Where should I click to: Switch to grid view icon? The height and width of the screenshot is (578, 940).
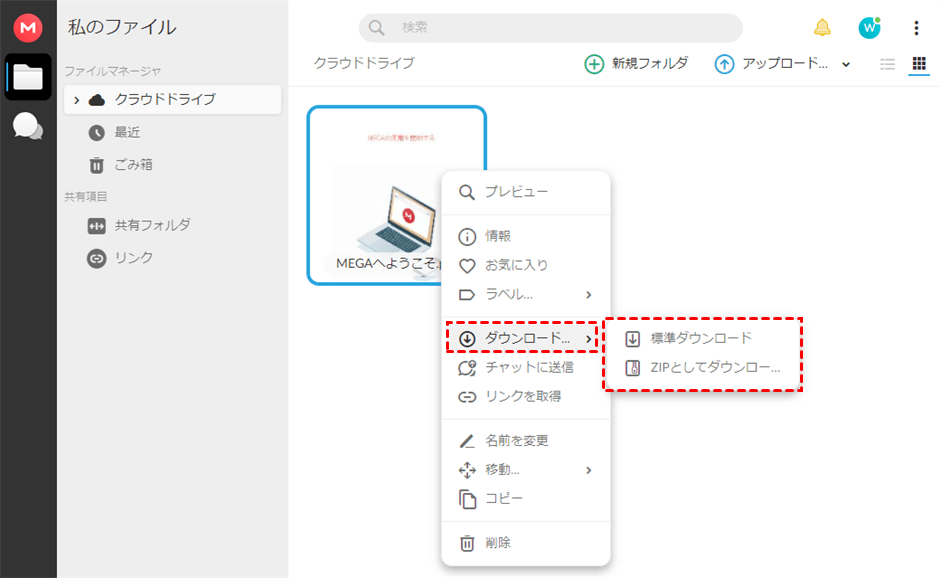coord(919,64)
